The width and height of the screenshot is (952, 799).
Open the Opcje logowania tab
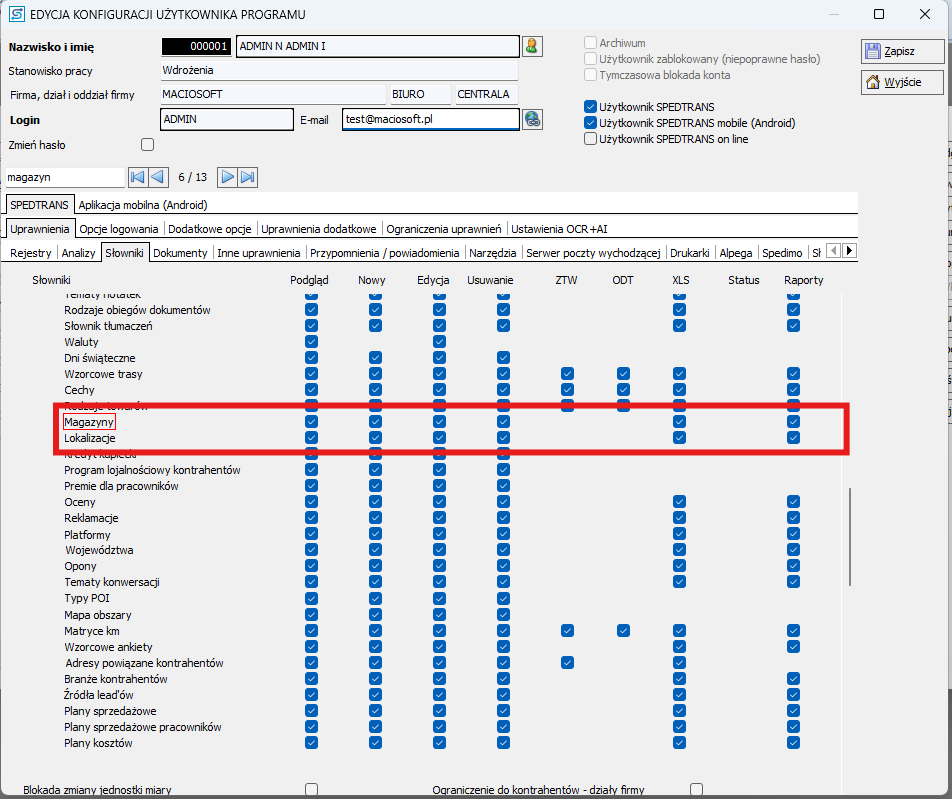point(119,229)
